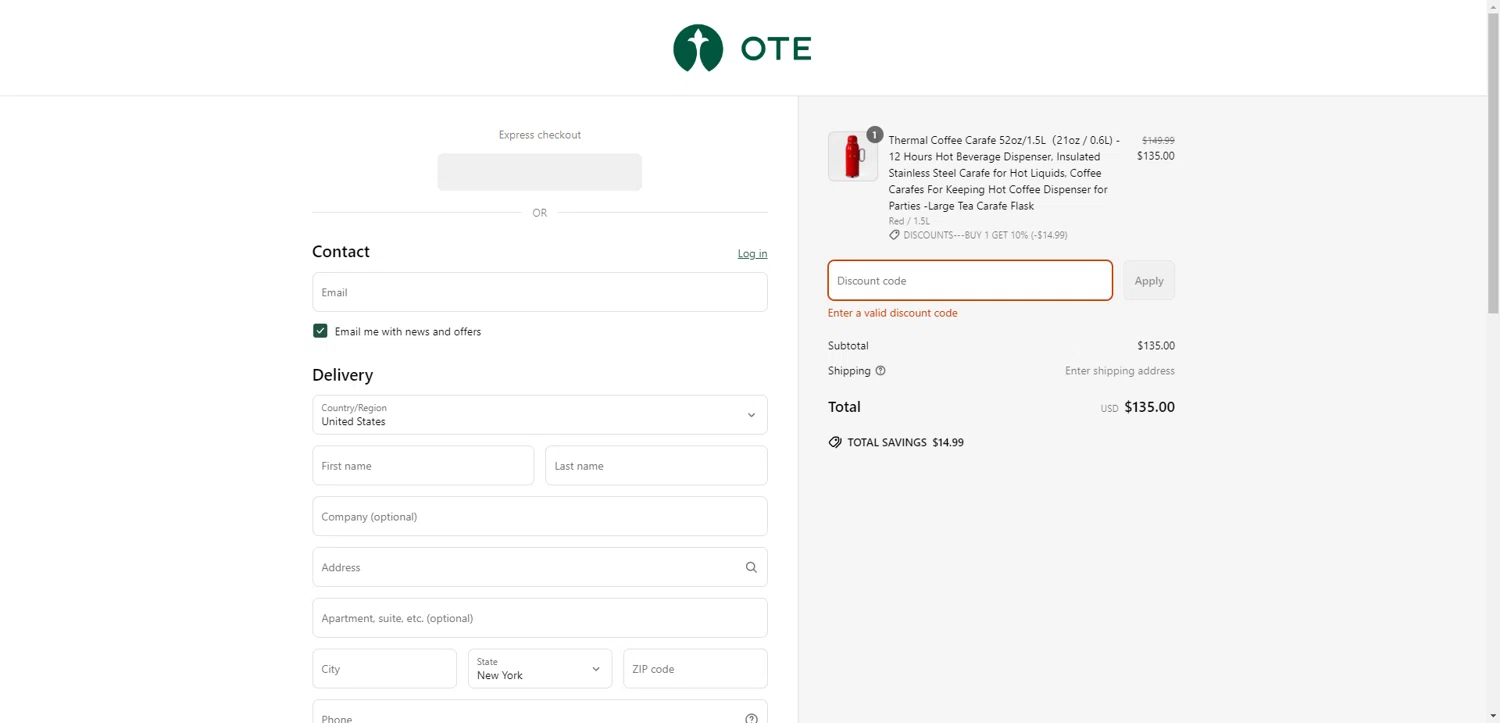Focus the Address field
Image resolution: width=1500 pixels, height=723 pixels.
click(x=540, y=567)
